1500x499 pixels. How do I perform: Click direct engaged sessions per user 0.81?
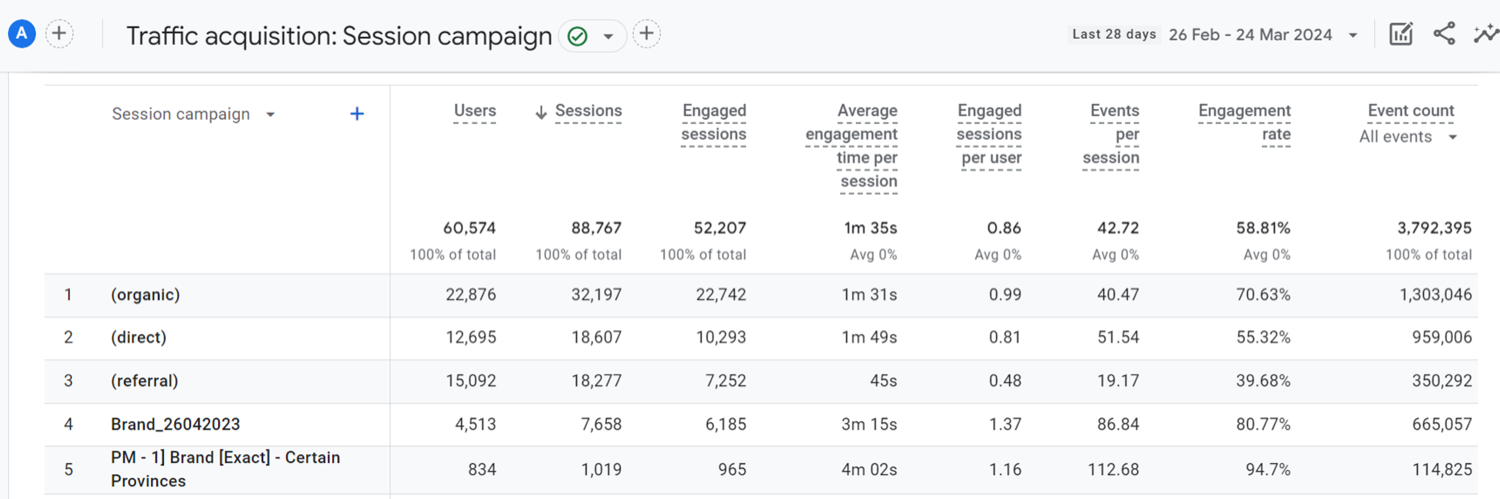point(1005,338)
